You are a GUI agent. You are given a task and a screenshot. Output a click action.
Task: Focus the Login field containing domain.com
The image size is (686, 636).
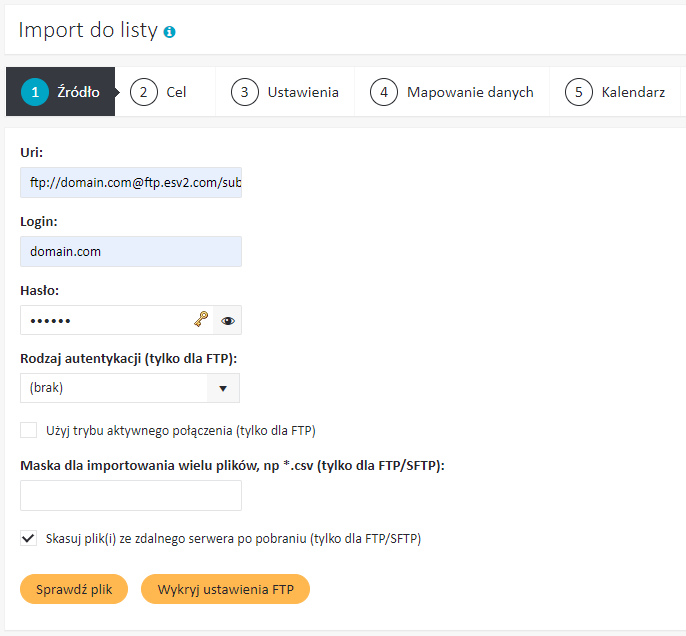131,252
